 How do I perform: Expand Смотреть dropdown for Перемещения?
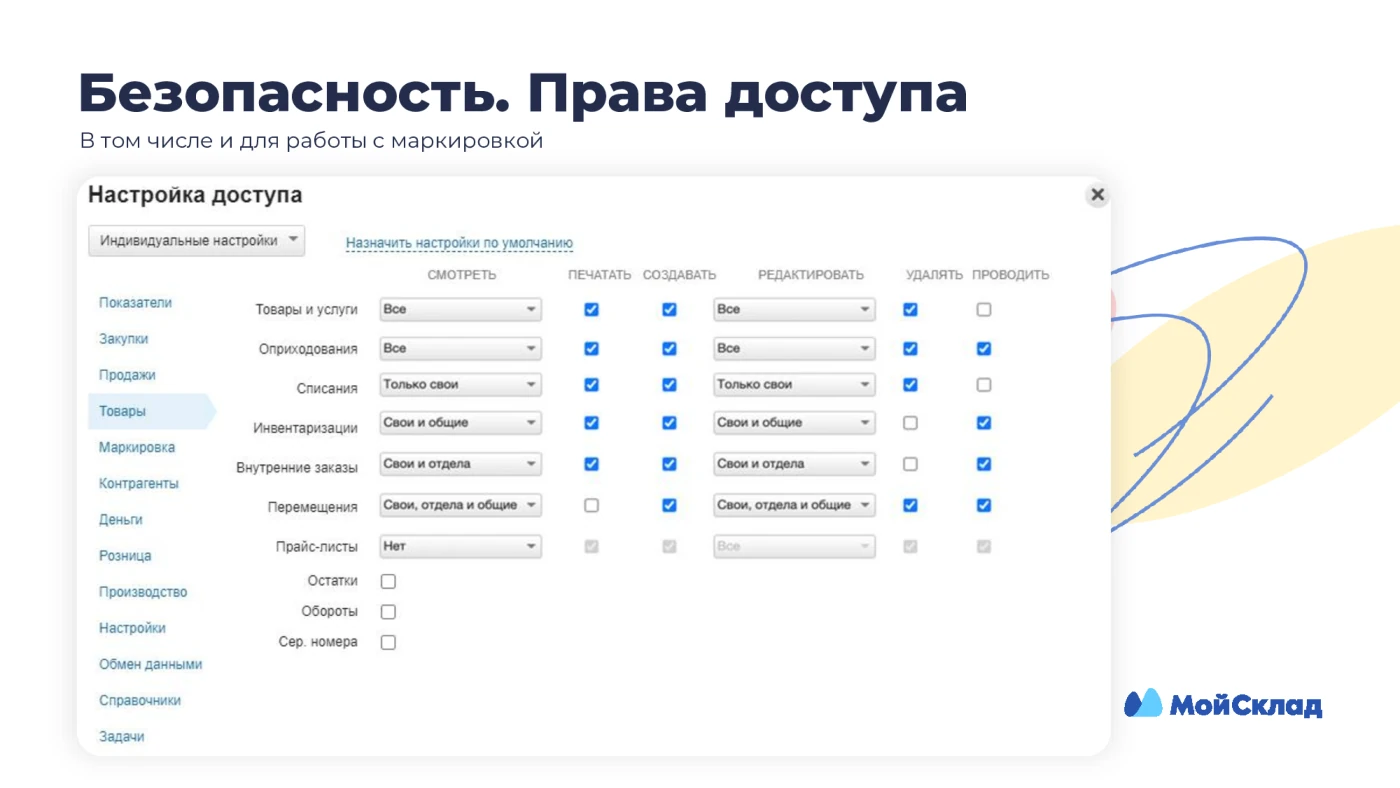click(460, 505)
